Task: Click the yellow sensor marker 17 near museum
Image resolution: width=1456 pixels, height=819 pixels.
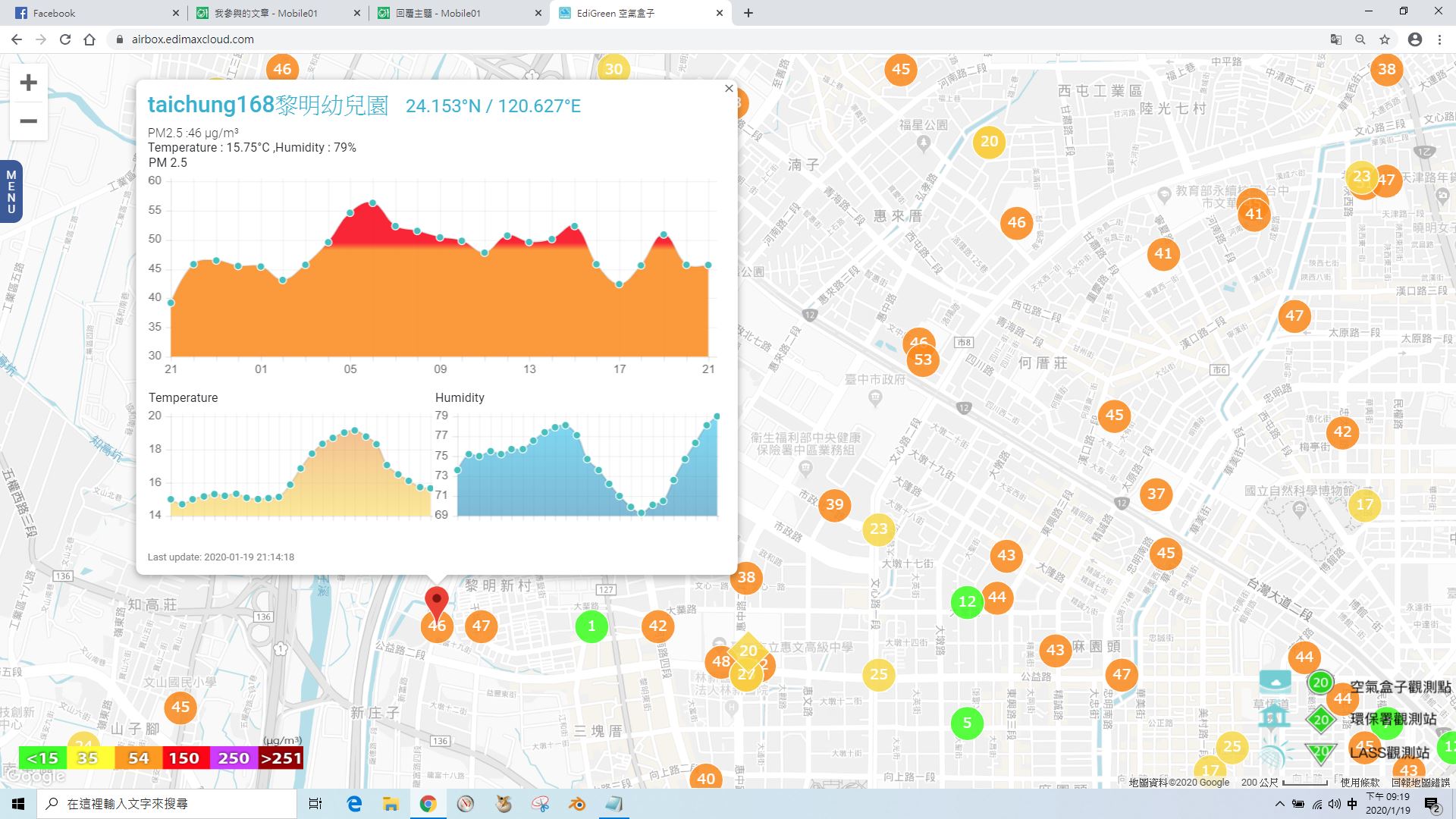Action: click(x=1364, y=505)
